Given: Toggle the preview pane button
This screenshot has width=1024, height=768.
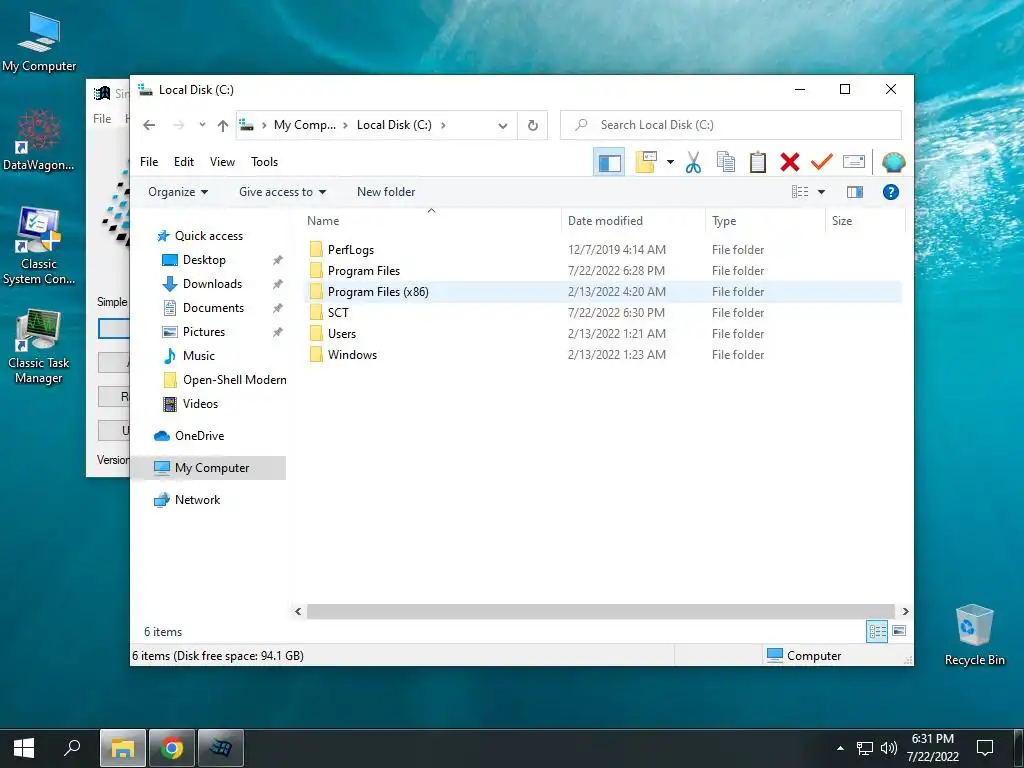Looking at the screenshot, I should click(x=854, y=192).
